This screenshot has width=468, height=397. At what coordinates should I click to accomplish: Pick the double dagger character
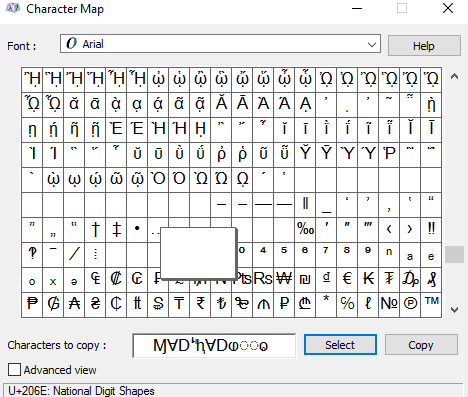[x=116, y=229]
